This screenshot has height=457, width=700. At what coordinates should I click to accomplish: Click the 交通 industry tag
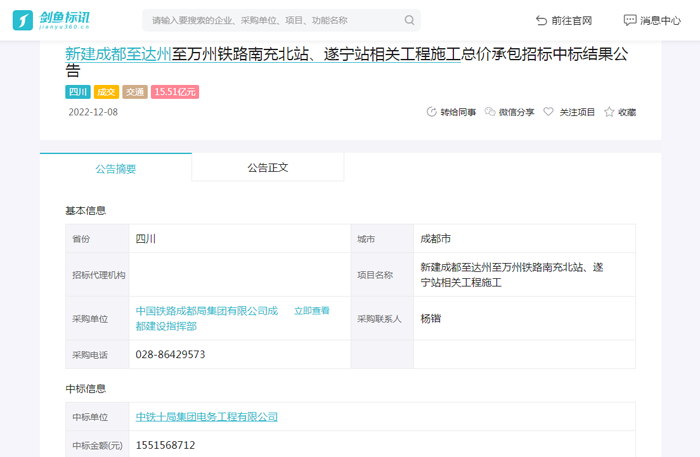pos(135,92)
